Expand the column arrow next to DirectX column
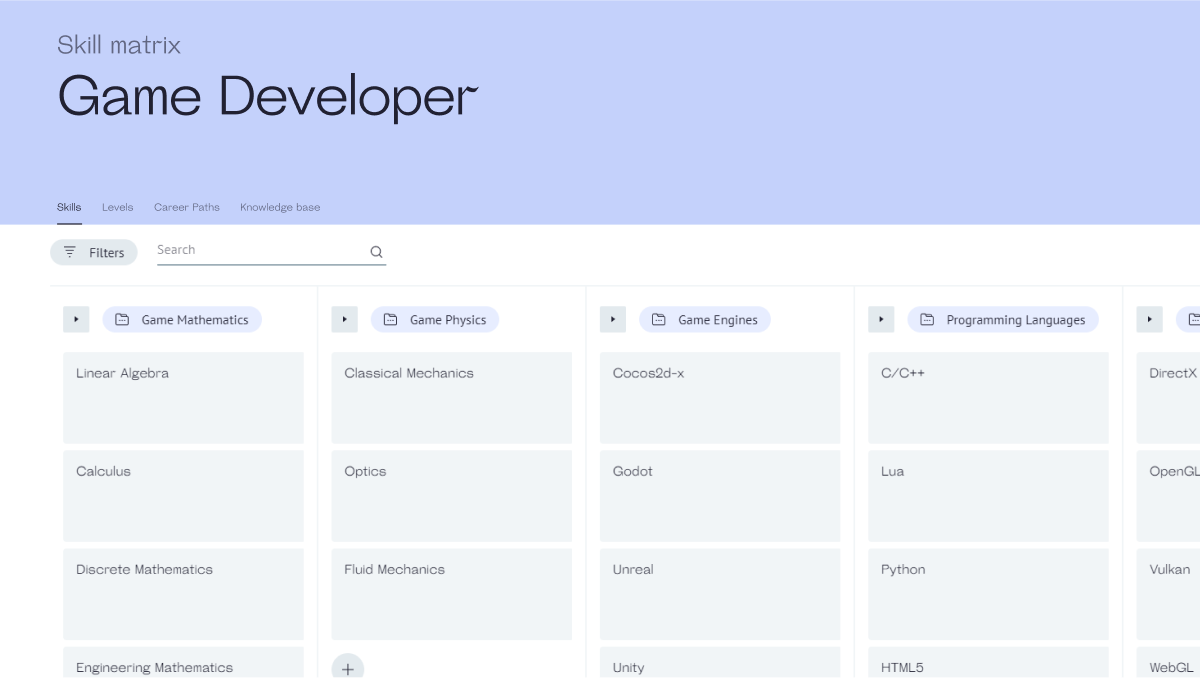This screenshot has height=678, width=1200. 1149,320
